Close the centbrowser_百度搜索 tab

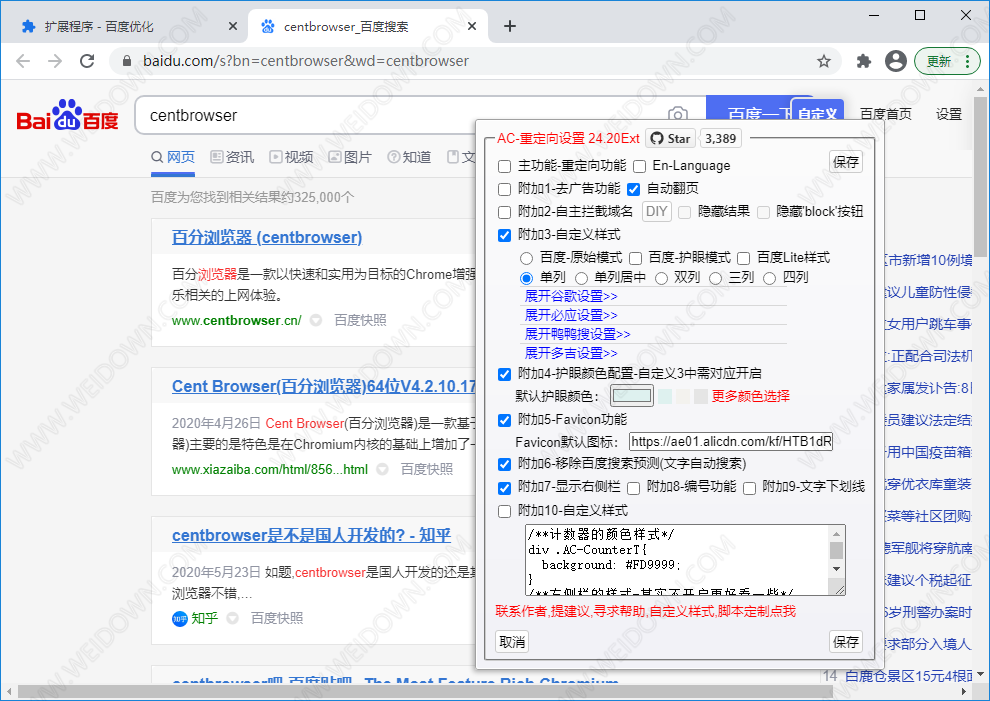point(472,26)
